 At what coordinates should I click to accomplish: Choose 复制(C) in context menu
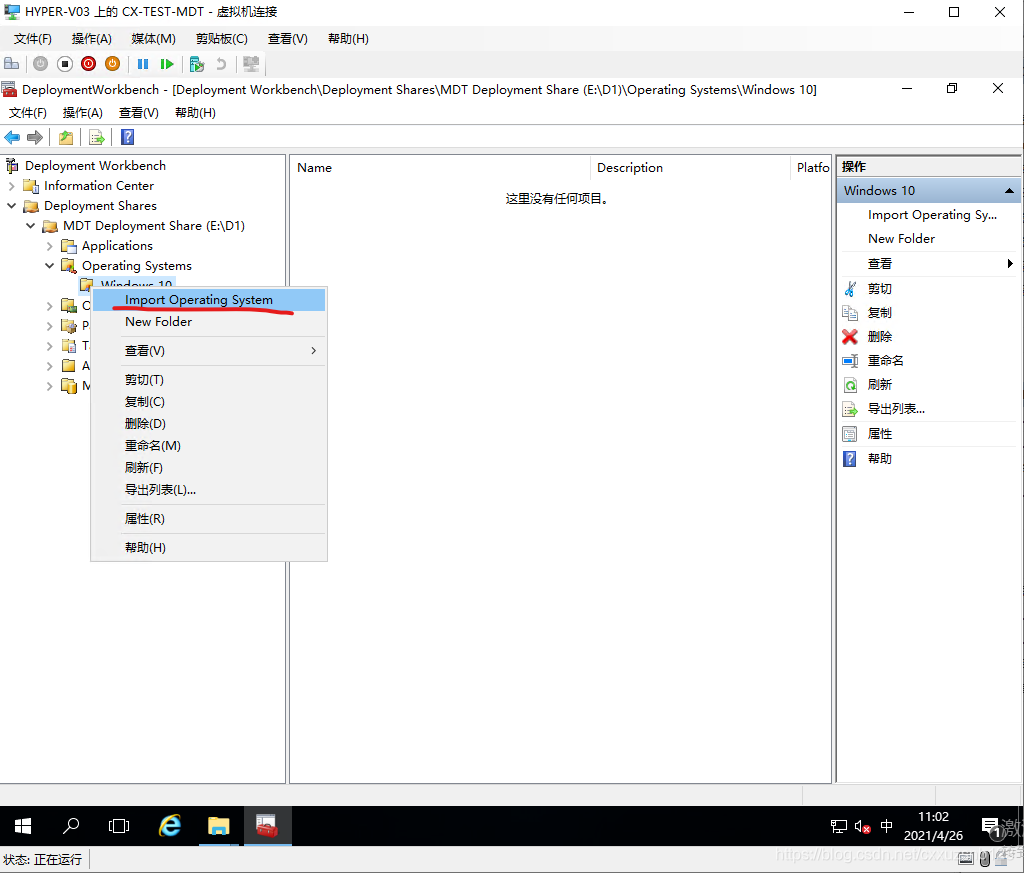[209, 402]
